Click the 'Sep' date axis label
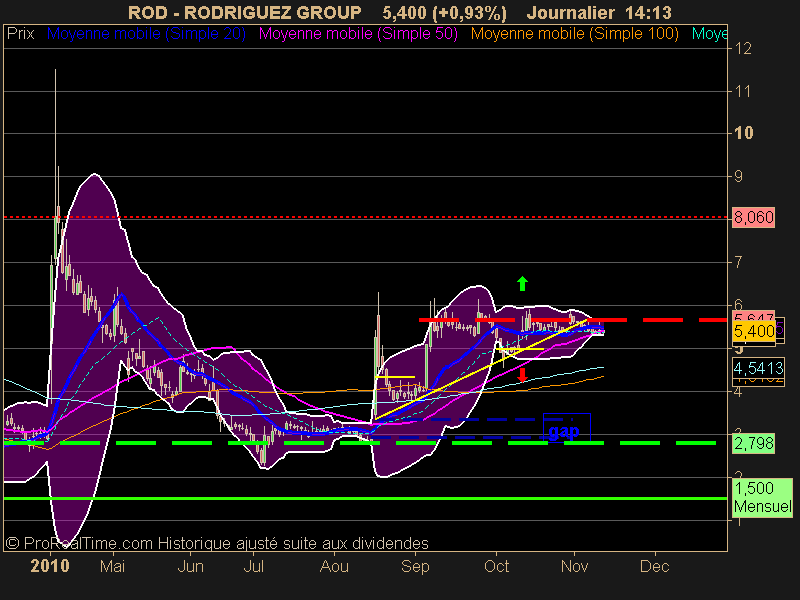 [x=415, y=566]
